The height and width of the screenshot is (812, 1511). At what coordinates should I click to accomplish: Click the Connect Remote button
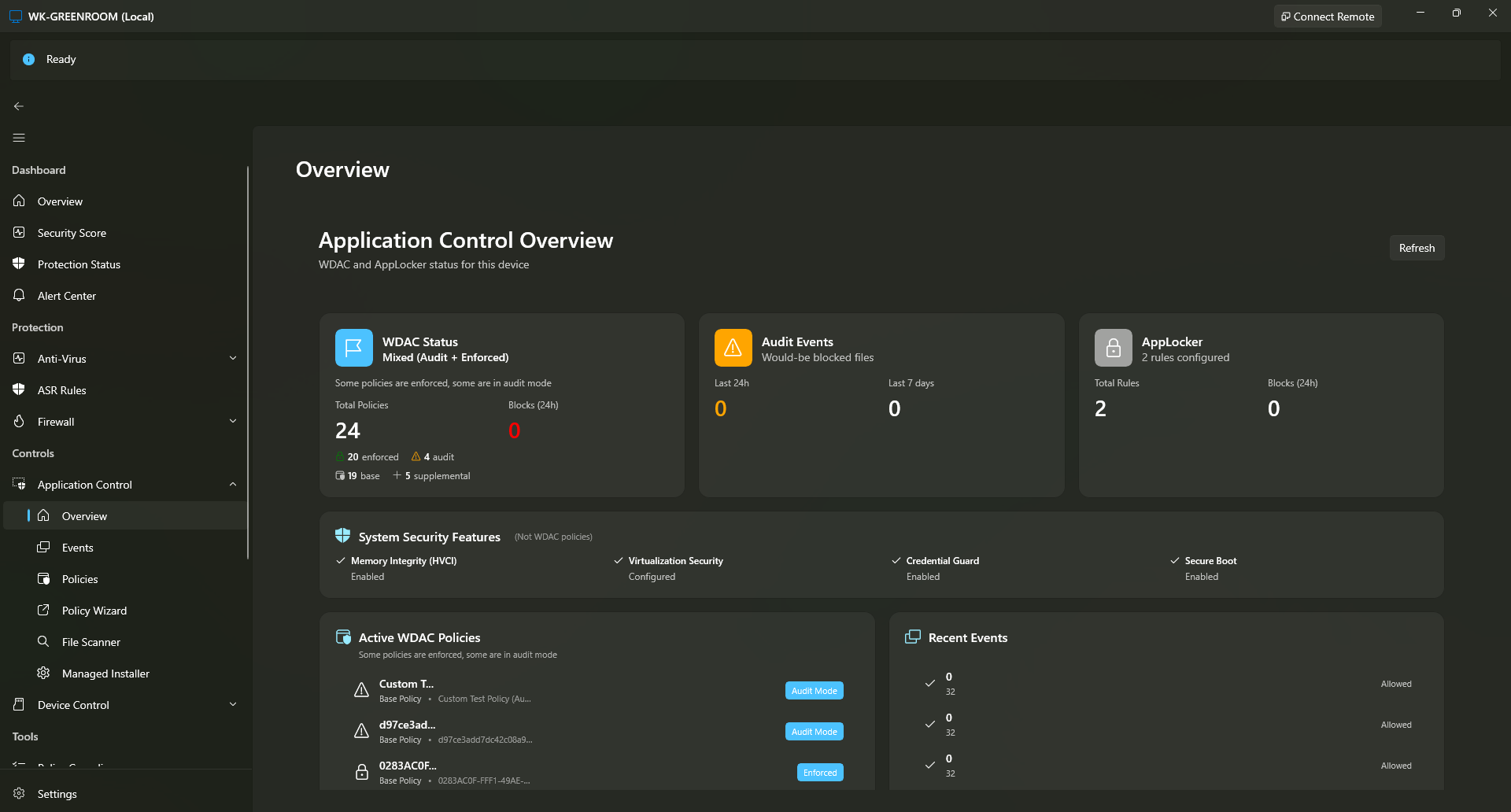click(x=1327, y=16)
